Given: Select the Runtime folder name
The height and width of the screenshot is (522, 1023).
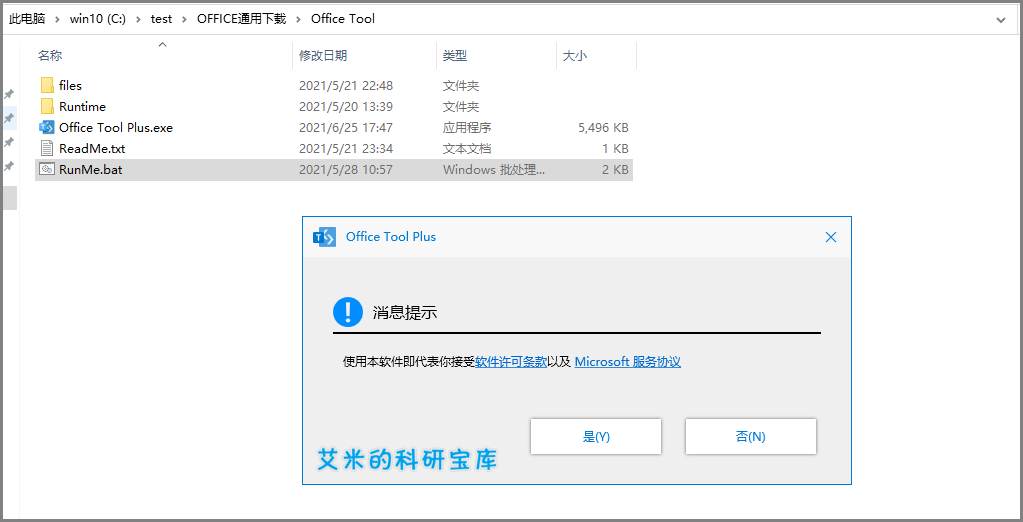Looking at the screenshot, I should click(82, 106).
